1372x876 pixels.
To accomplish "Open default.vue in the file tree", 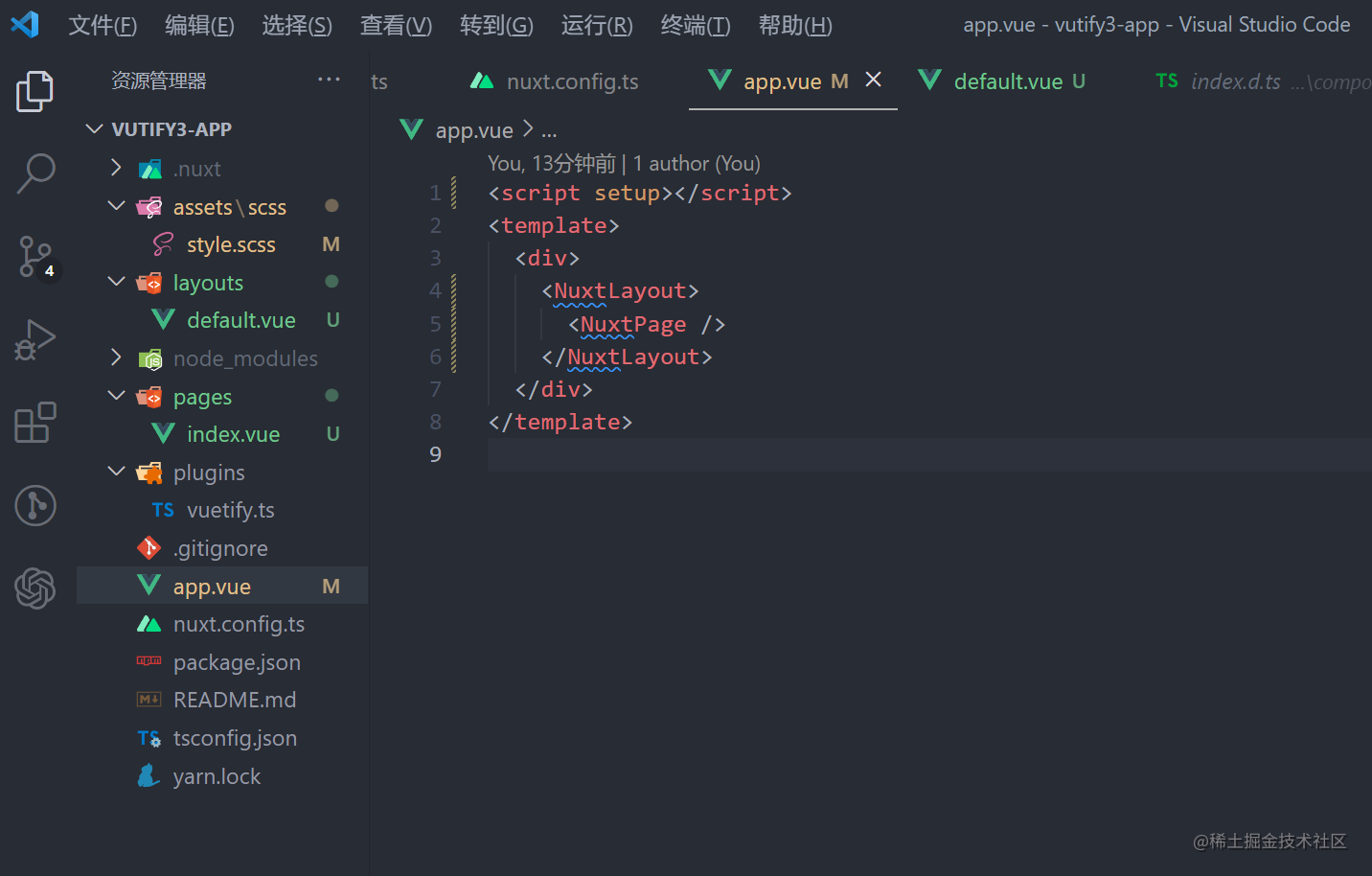I will coord(222,320).
